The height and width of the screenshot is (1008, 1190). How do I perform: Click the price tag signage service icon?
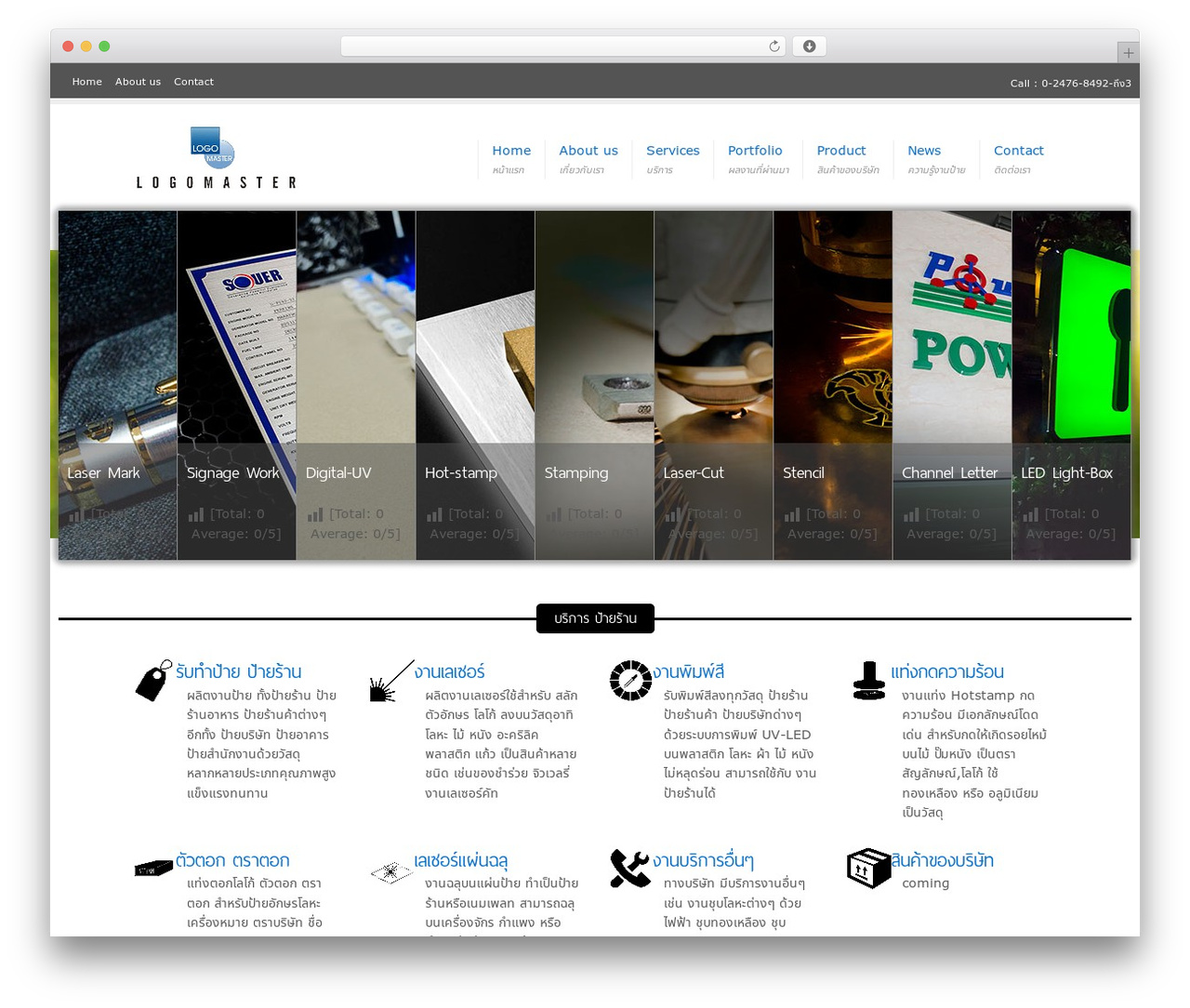[153, 681]
